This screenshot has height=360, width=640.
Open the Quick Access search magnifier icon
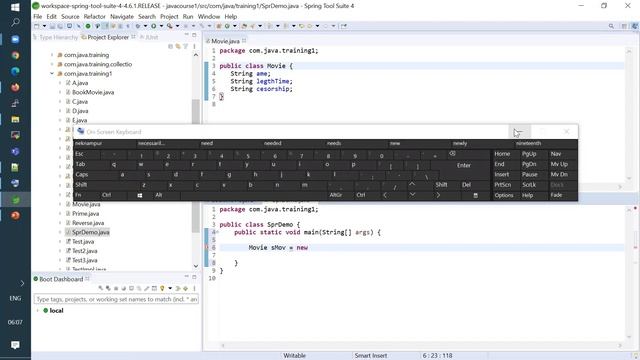click(611, 26)
